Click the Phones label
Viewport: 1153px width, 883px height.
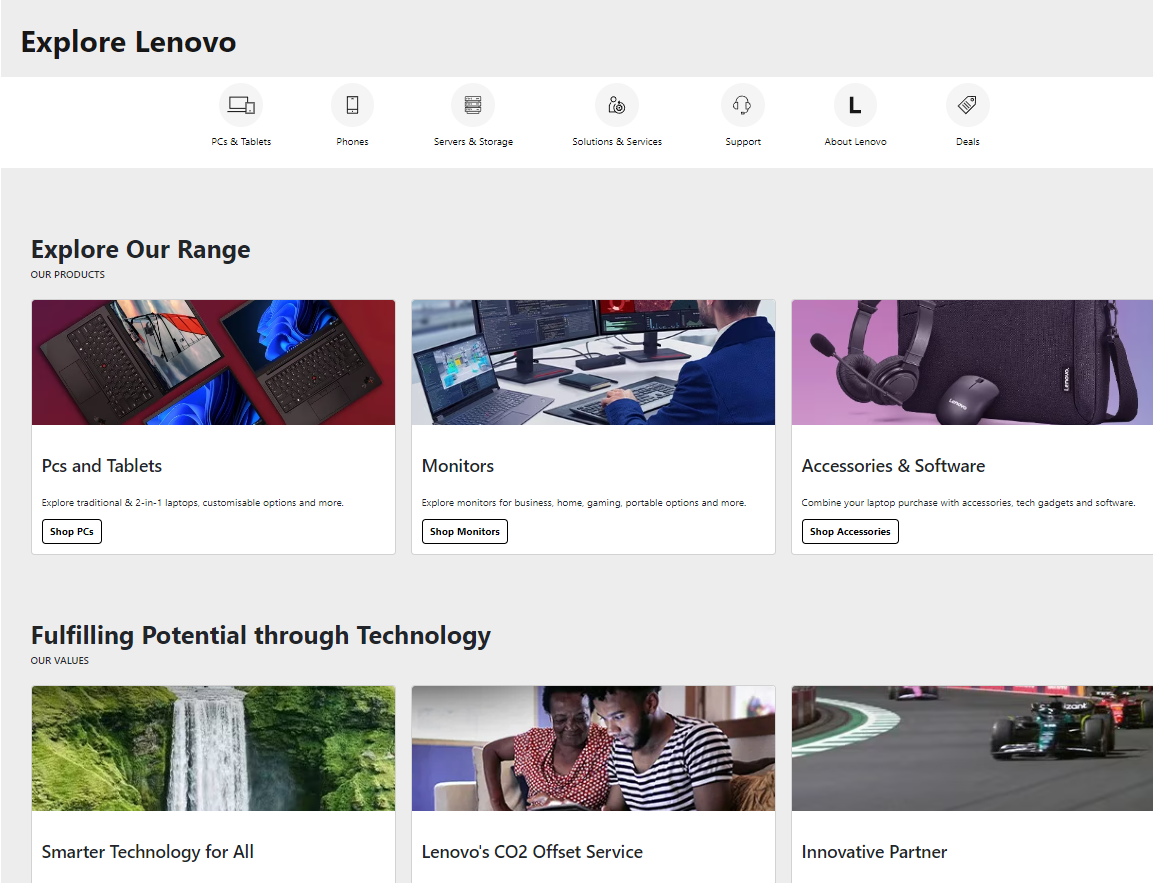point(352,142)
